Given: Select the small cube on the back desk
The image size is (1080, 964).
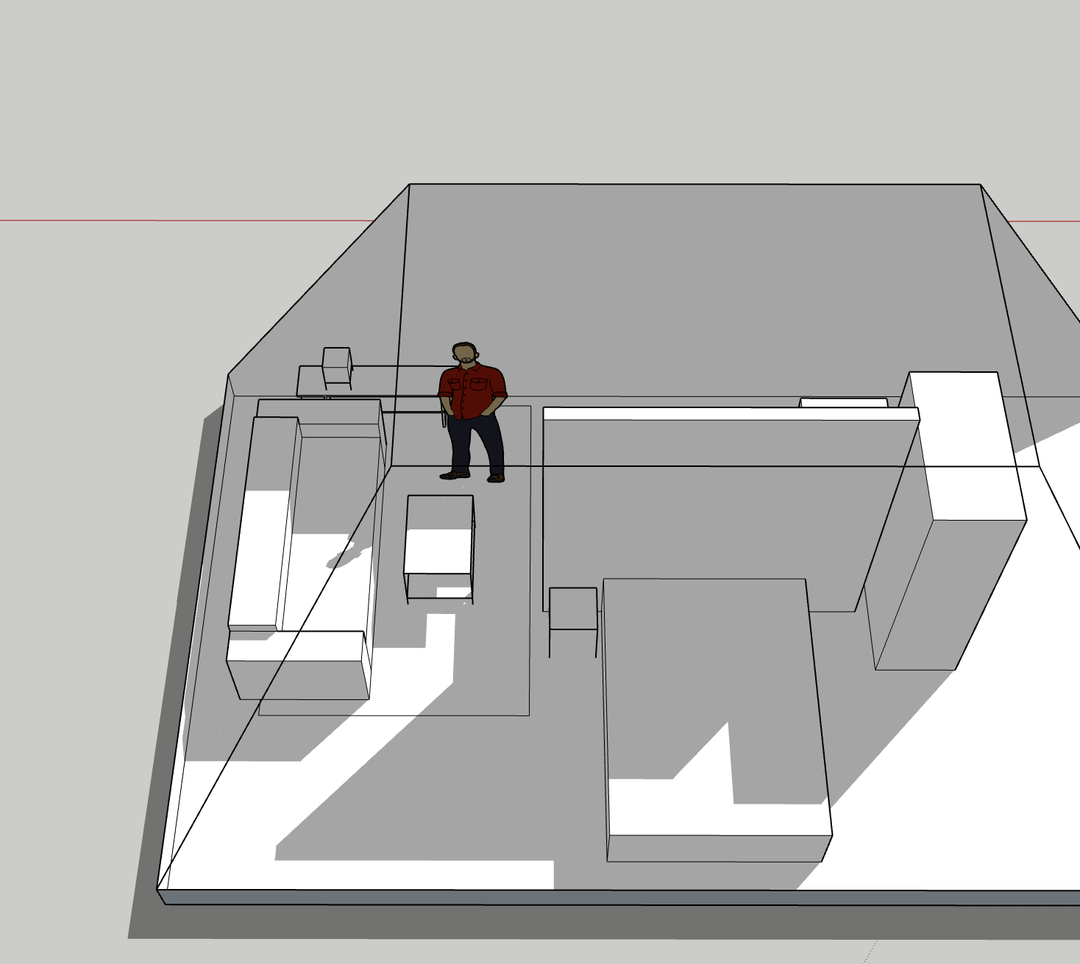Looking at the screenshot, I should 337,366.
